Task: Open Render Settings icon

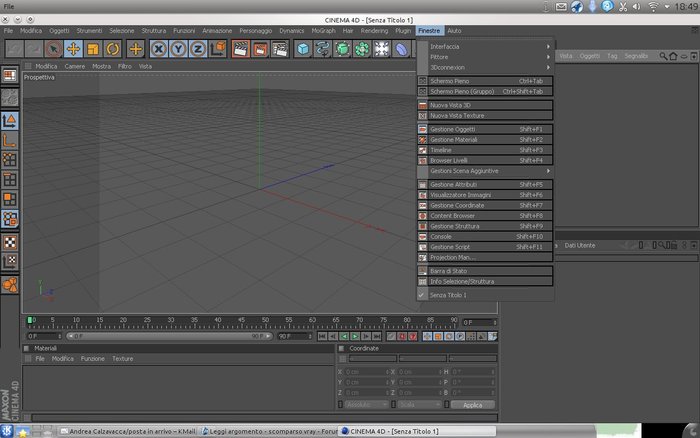Action: click(x=279, y=49)
